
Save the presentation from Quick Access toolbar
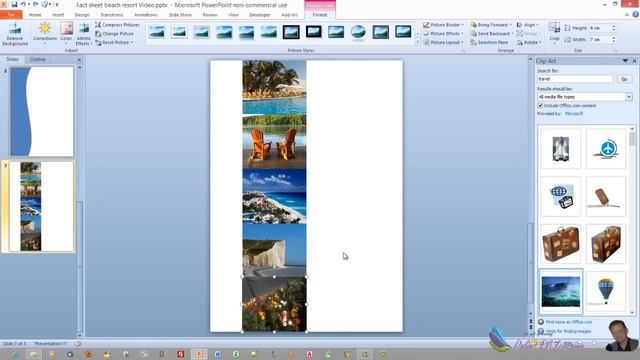coord(14,4)
